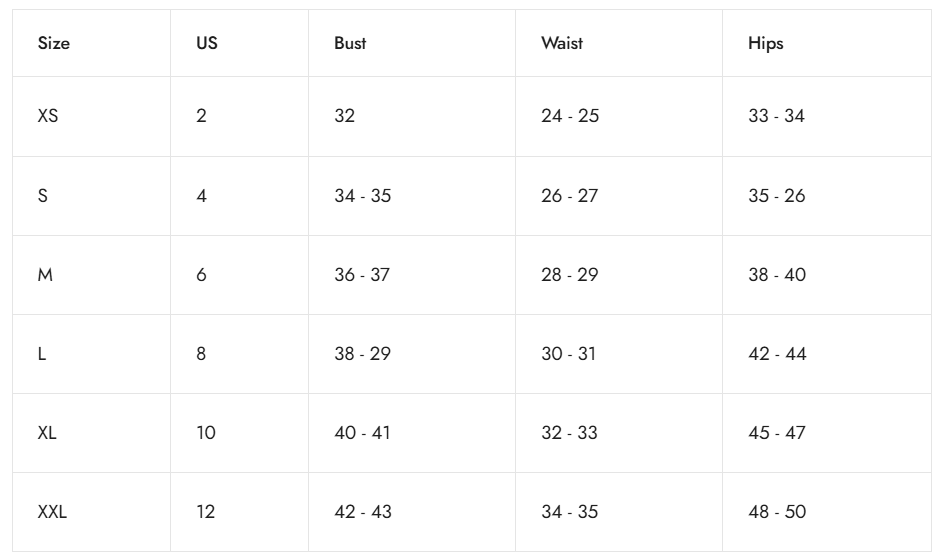Screen dimensions: 941x560
Task: Select waist value 28 - 29
Action: 570,275
